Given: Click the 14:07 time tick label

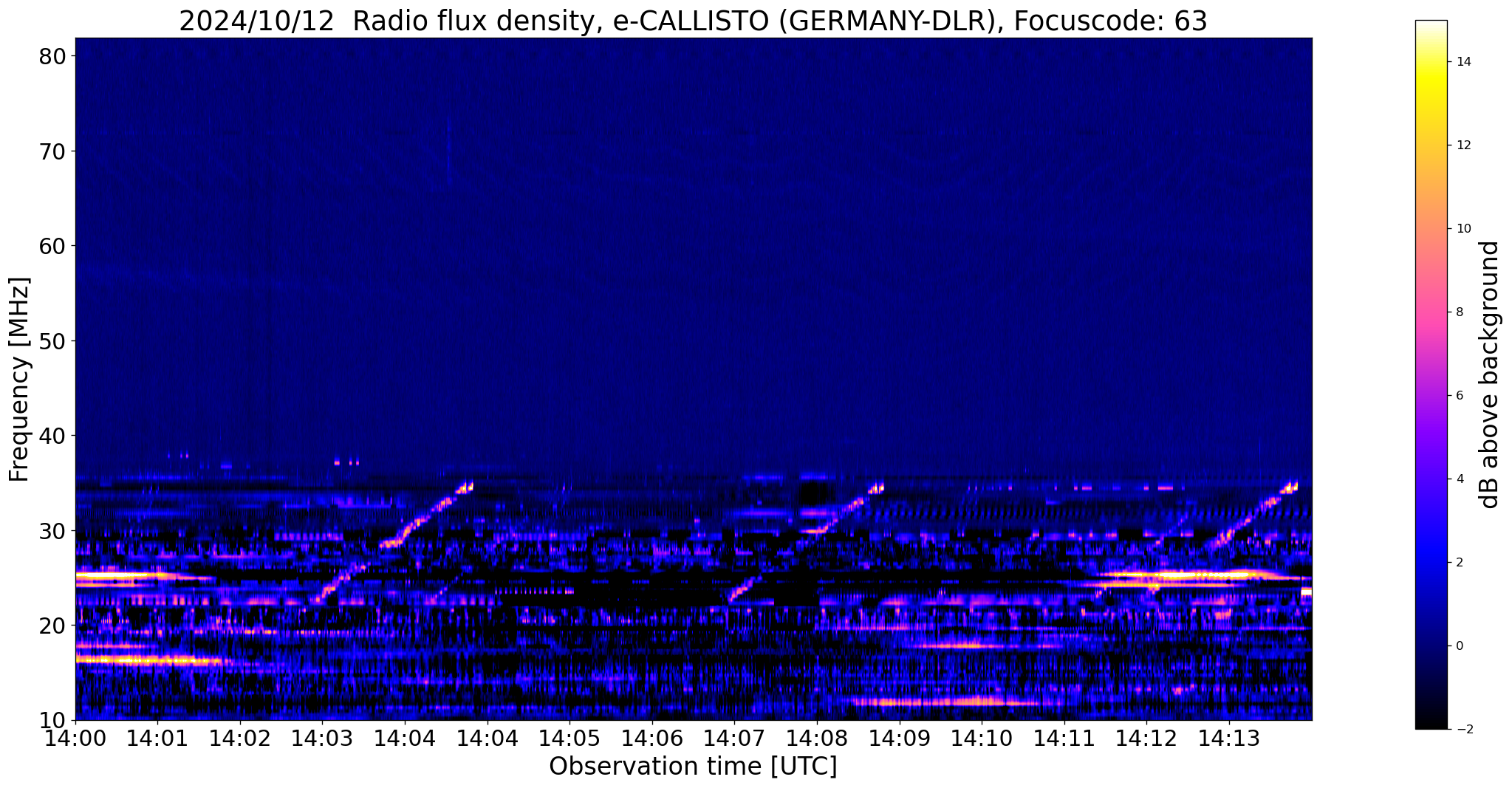Looking at the screenshot, I should pyautogui.click(x=735, y=738).
